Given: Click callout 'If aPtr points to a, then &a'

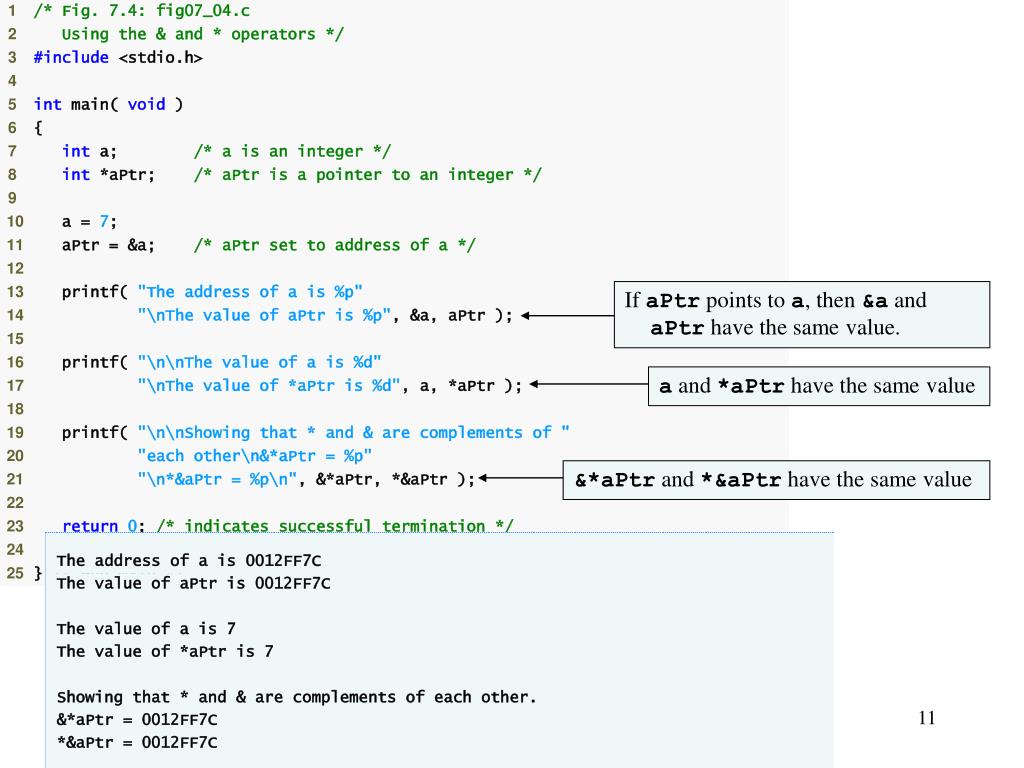Looking at the screenshot, I should click(x=801, y=315).
